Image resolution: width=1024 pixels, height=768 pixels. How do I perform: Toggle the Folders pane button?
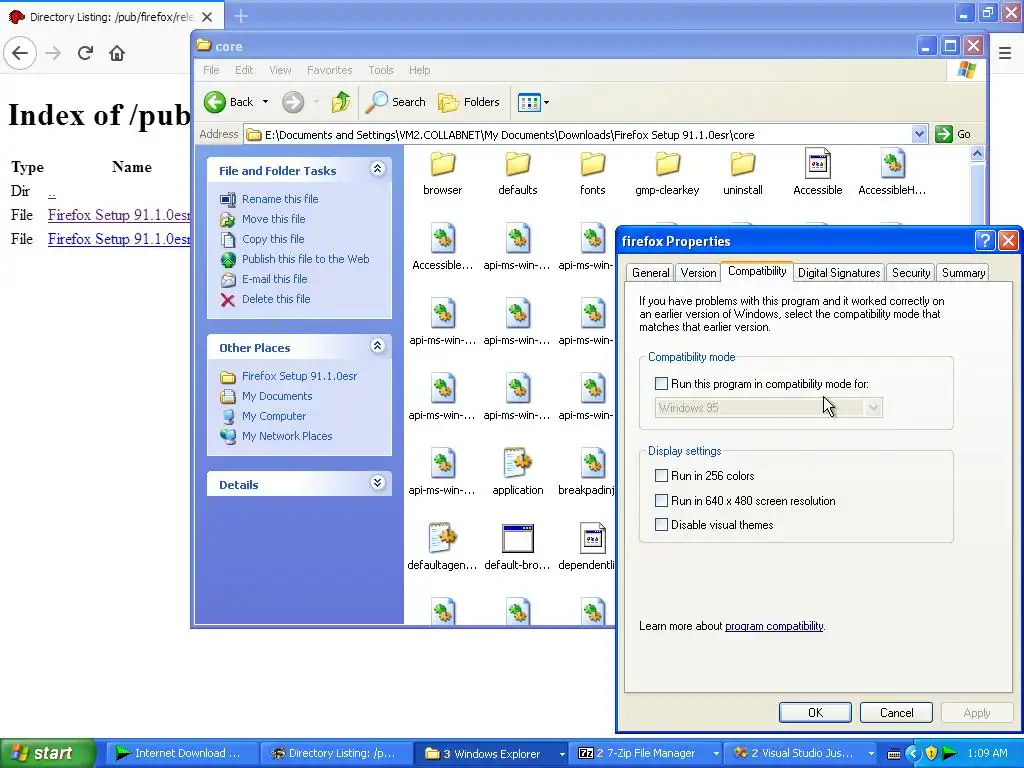pos(469,102)
